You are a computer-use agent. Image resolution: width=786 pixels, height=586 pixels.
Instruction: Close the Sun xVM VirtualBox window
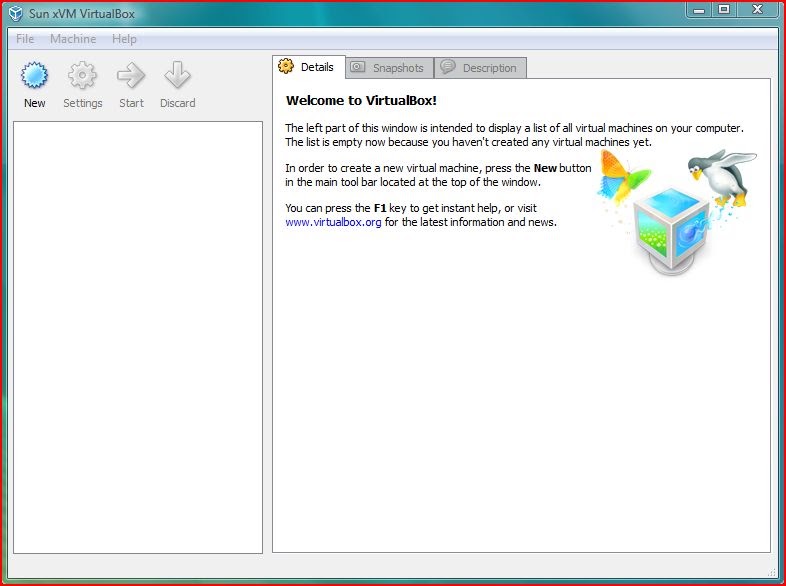click(757, 10)
